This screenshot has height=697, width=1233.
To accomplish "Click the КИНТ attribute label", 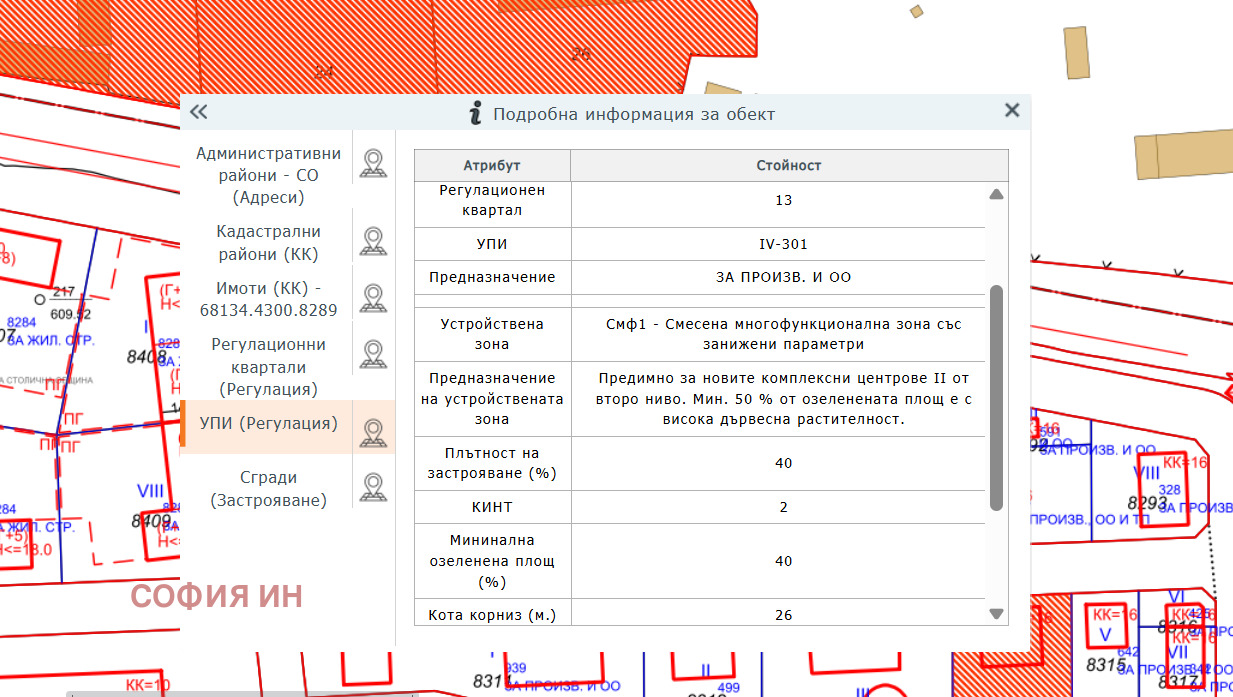I will tap(492, 507).
